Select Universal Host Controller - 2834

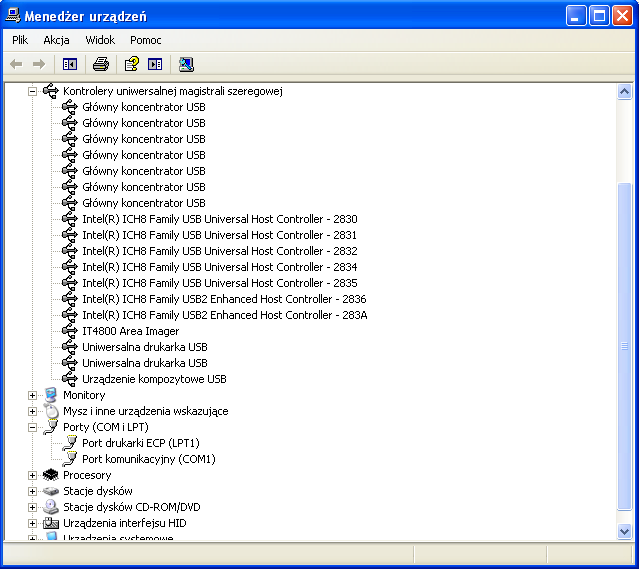(220, 267)
